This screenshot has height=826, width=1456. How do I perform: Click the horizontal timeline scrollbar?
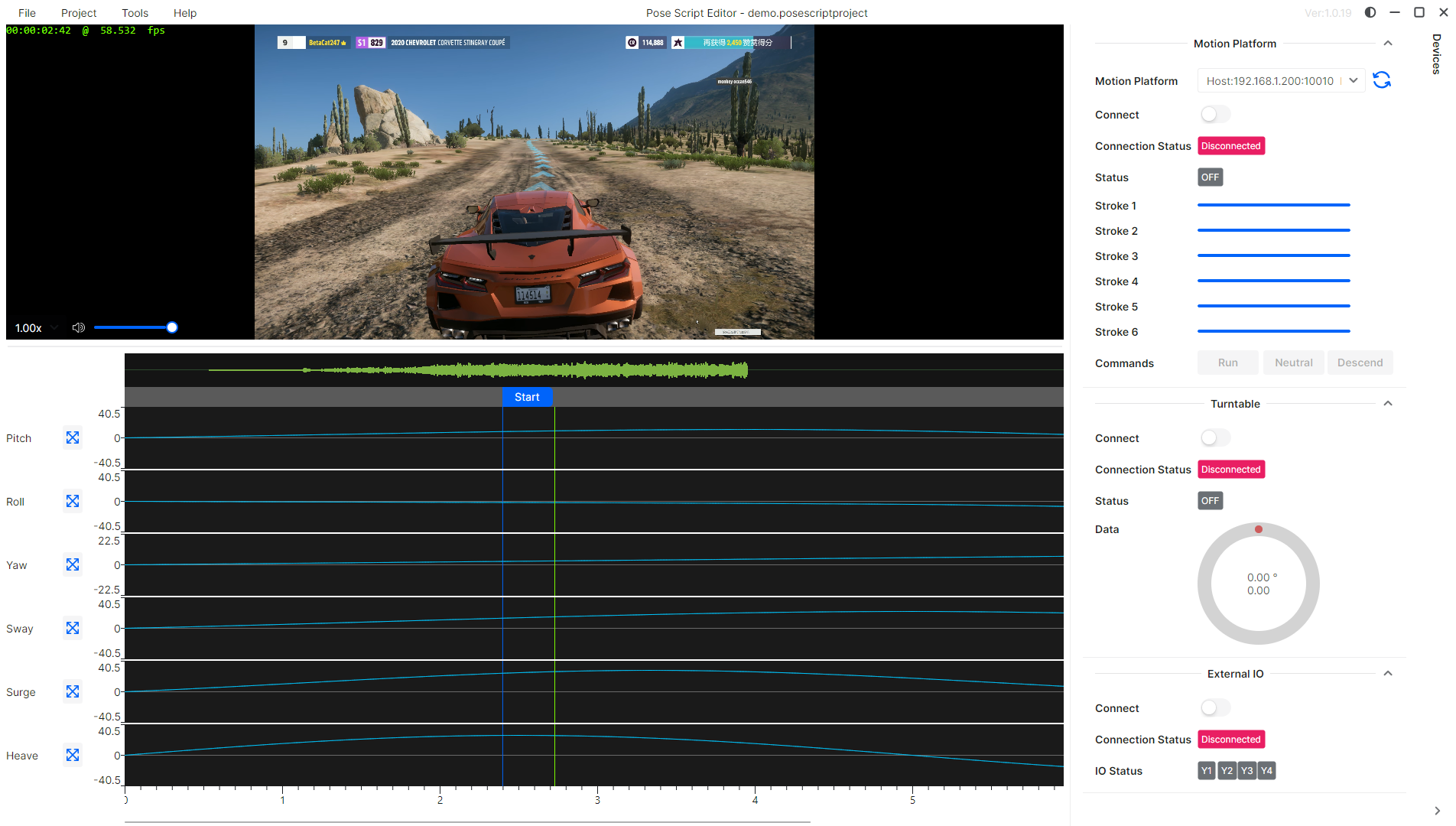[467, 822]
